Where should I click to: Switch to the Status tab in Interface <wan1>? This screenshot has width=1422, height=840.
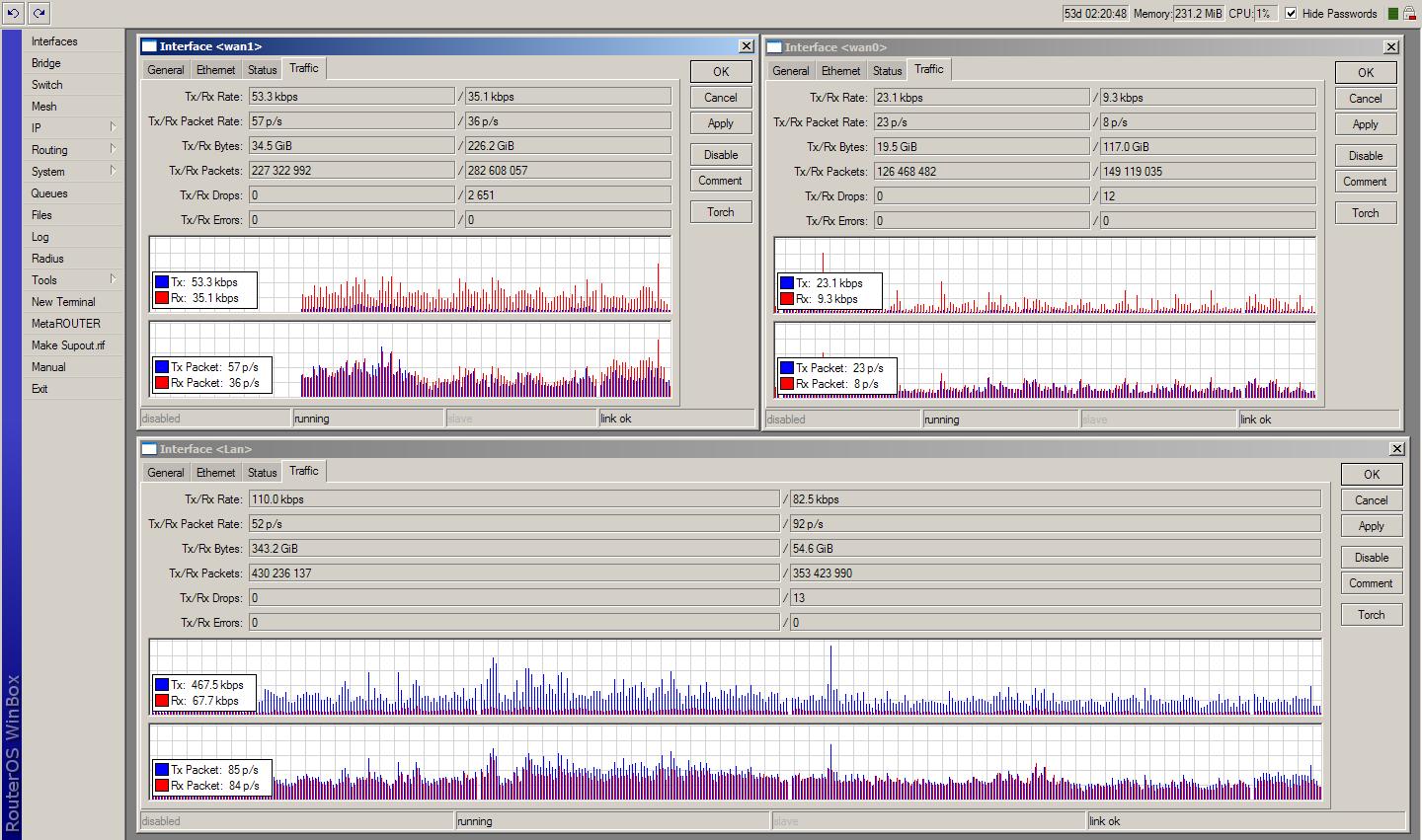261,69
